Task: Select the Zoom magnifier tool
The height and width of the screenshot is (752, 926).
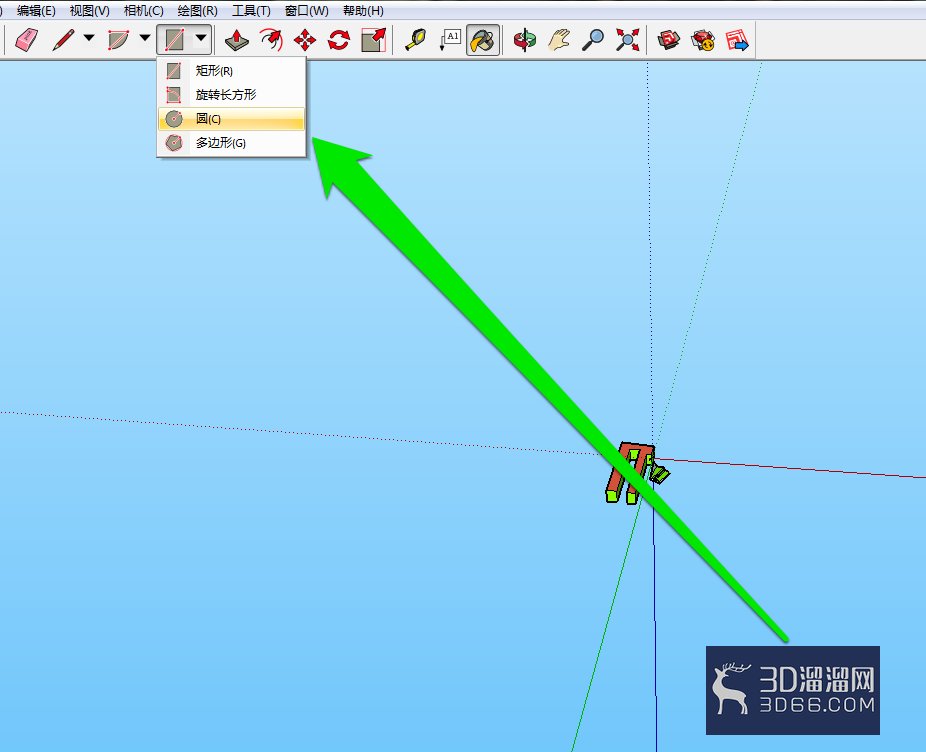Action: [592, 40]
